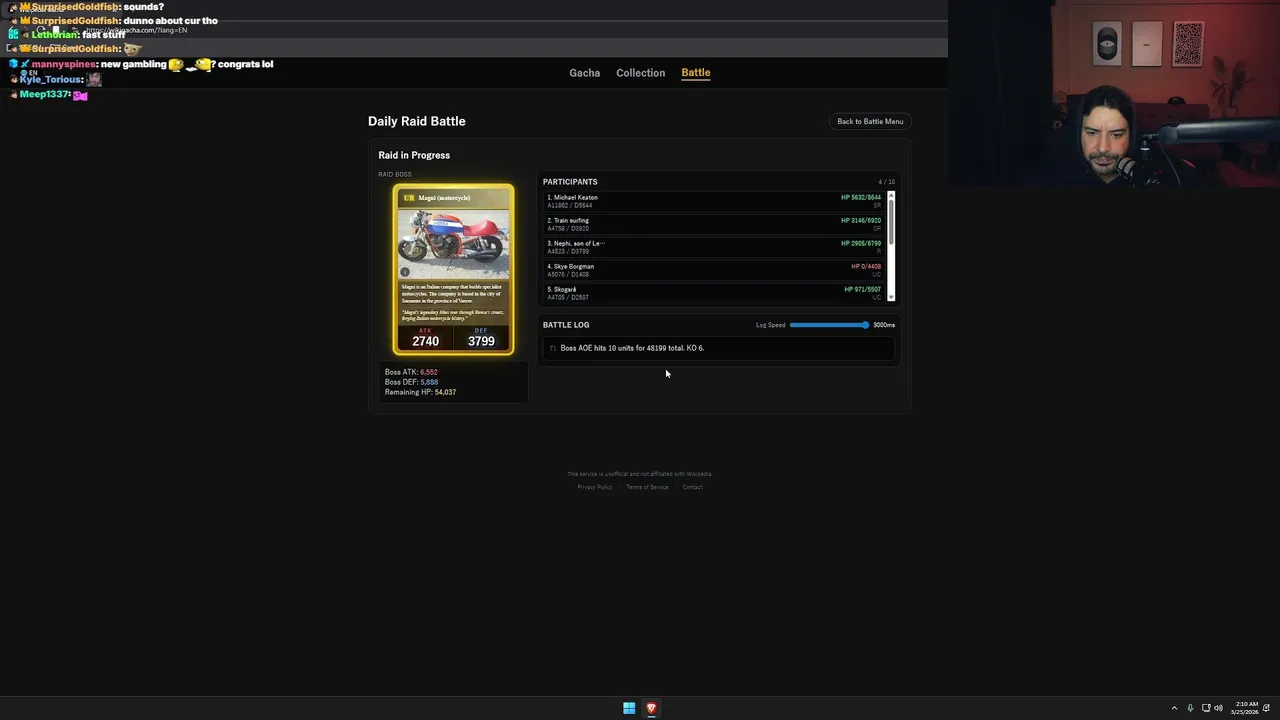Open the Gacha tab
The height and width of the screenshot is (720, 1280).
pos(584,73)
